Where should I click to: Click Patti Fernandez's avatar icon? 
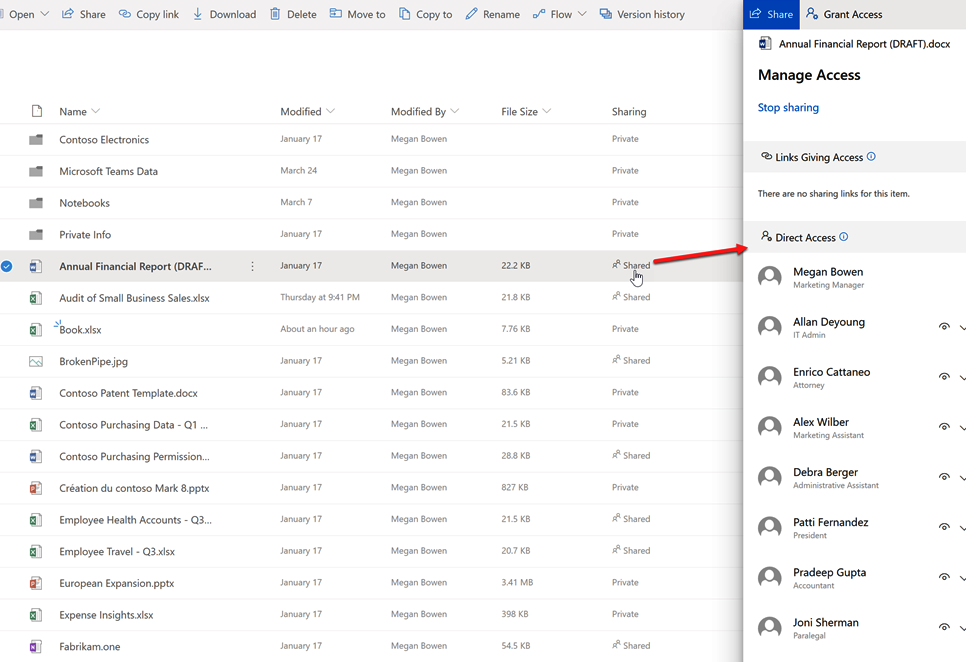(x=769, y=528)
